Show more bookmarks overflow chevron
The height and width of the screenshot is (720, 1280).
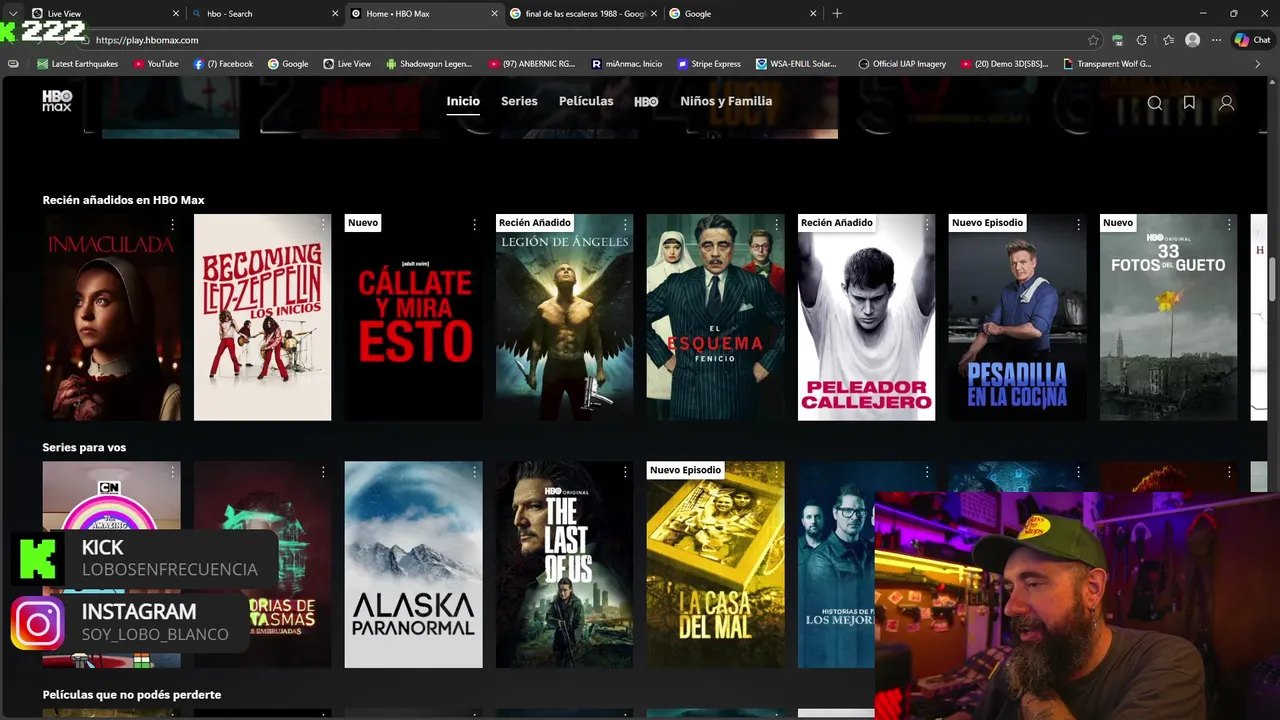pos(1257,64)
